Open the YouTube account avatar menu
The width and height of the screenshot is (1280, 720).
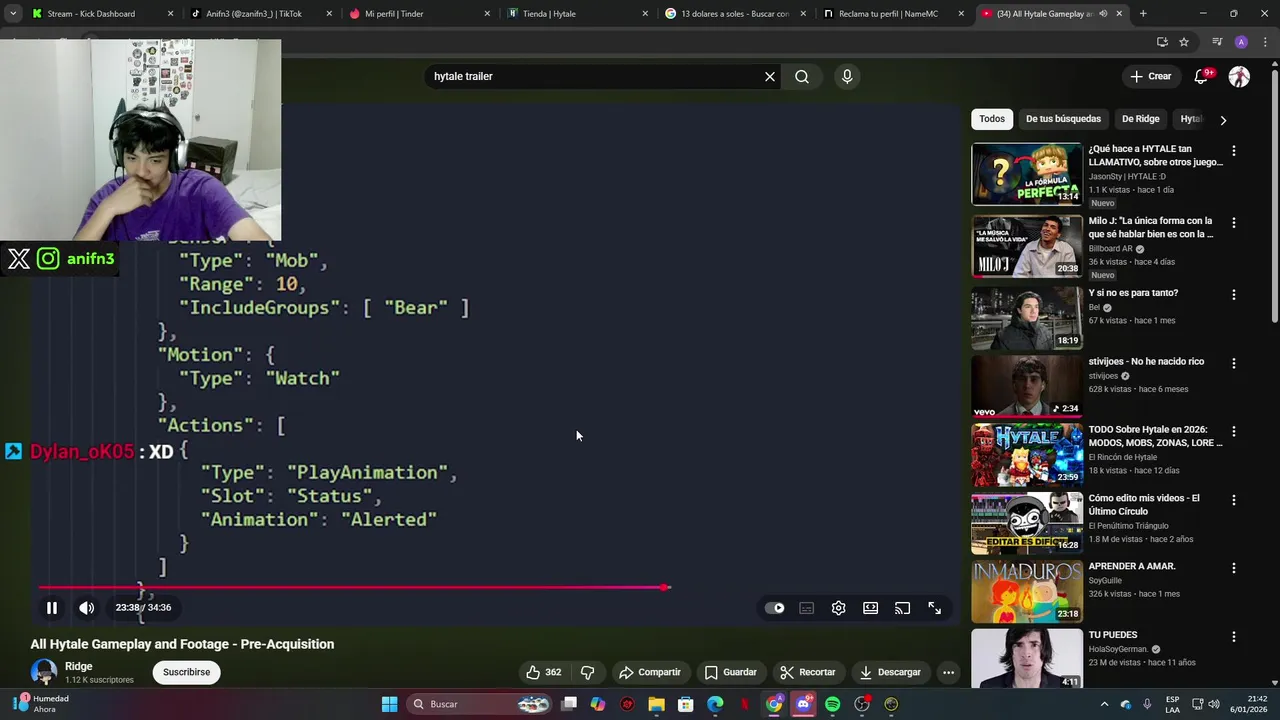point(1239,77)
